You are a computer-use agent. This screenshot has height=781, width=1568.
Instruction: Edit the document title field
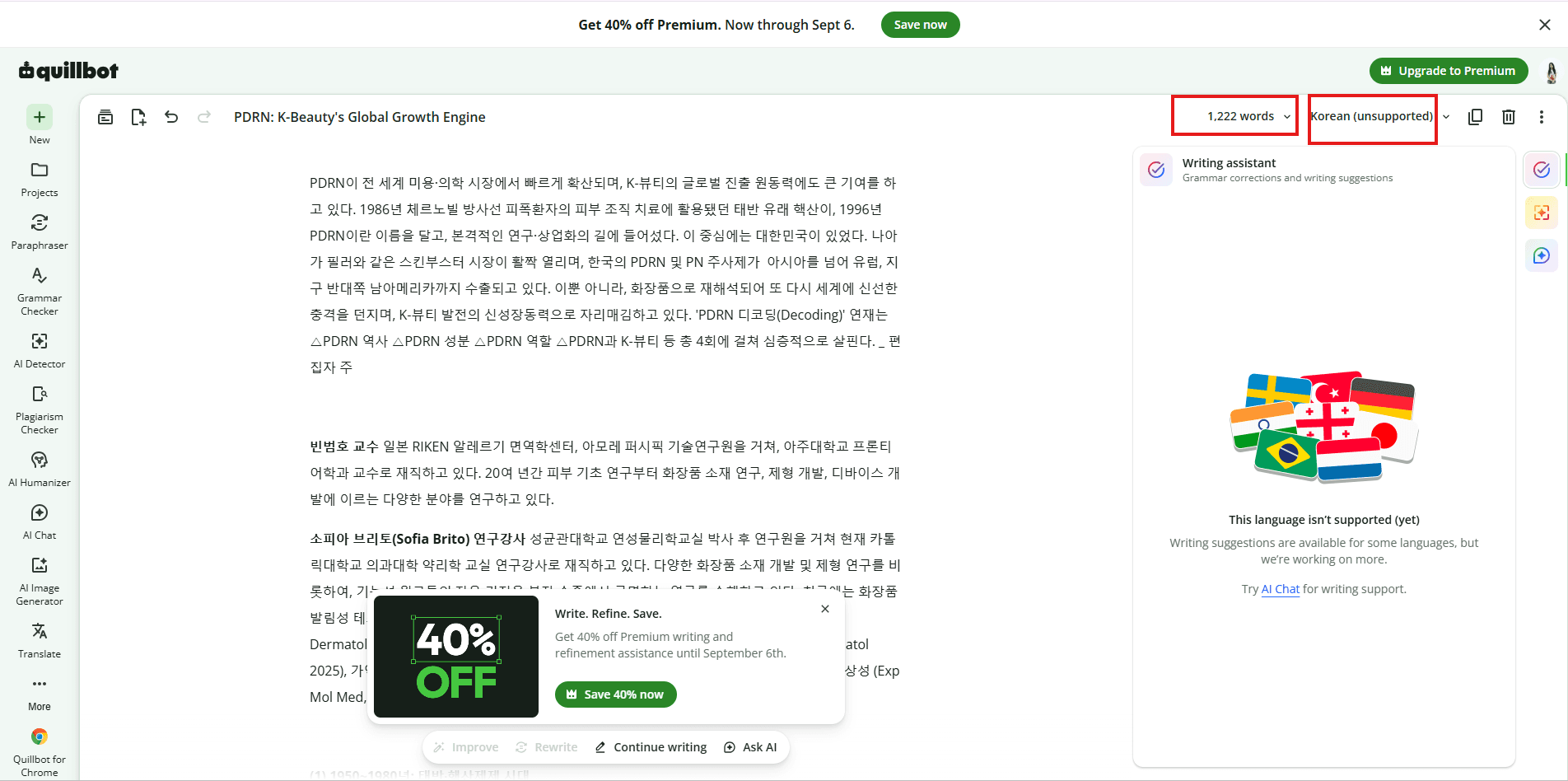click(x=360, y=117)
